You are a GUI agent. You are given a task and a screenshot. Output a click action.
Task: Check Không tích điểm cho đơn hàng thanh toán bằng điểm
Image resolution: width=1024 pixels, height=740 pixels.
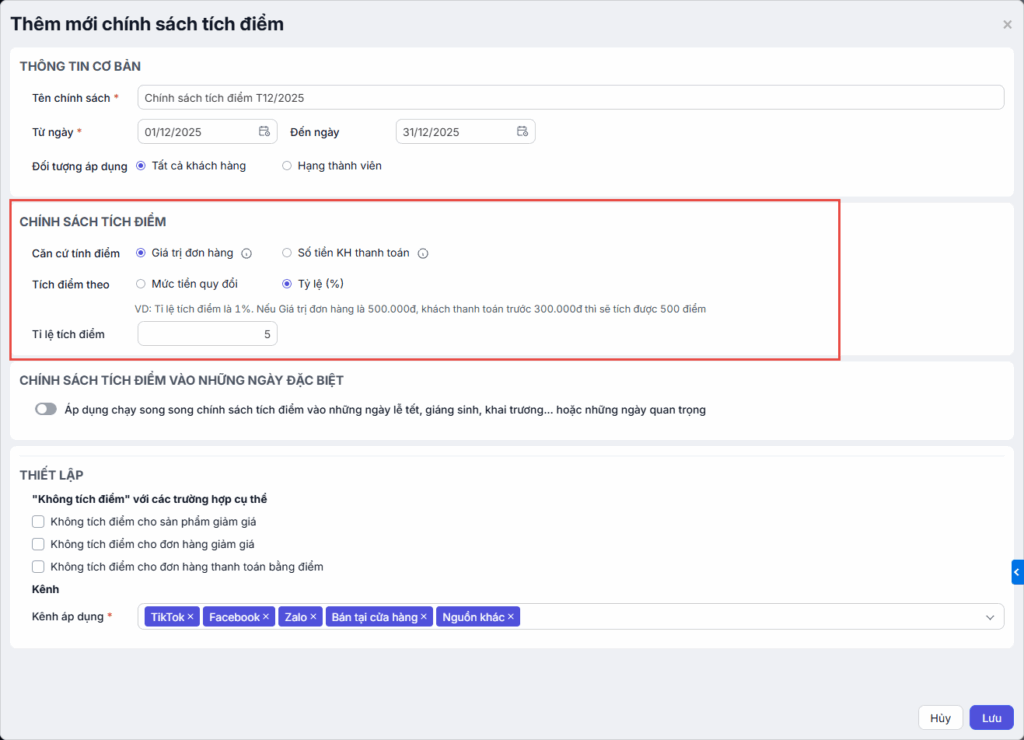coord(38,566)
